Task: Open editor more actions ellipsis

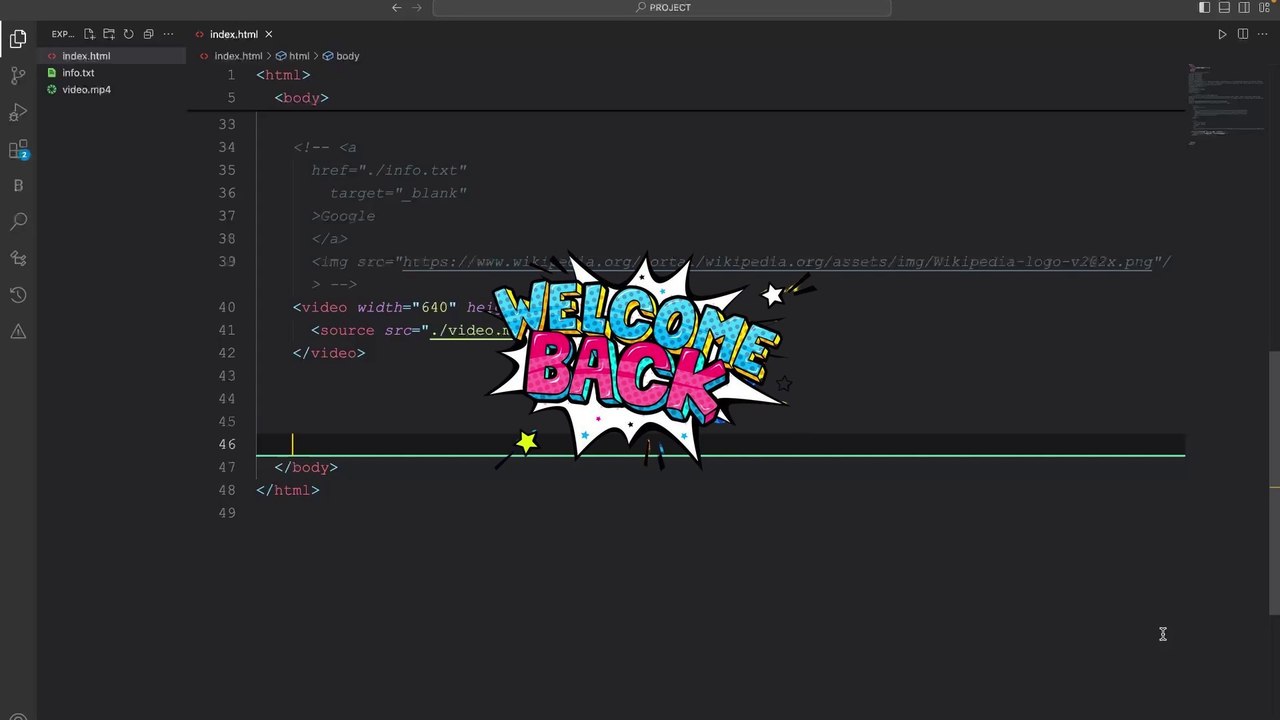Action: [x=1263, y=34]
